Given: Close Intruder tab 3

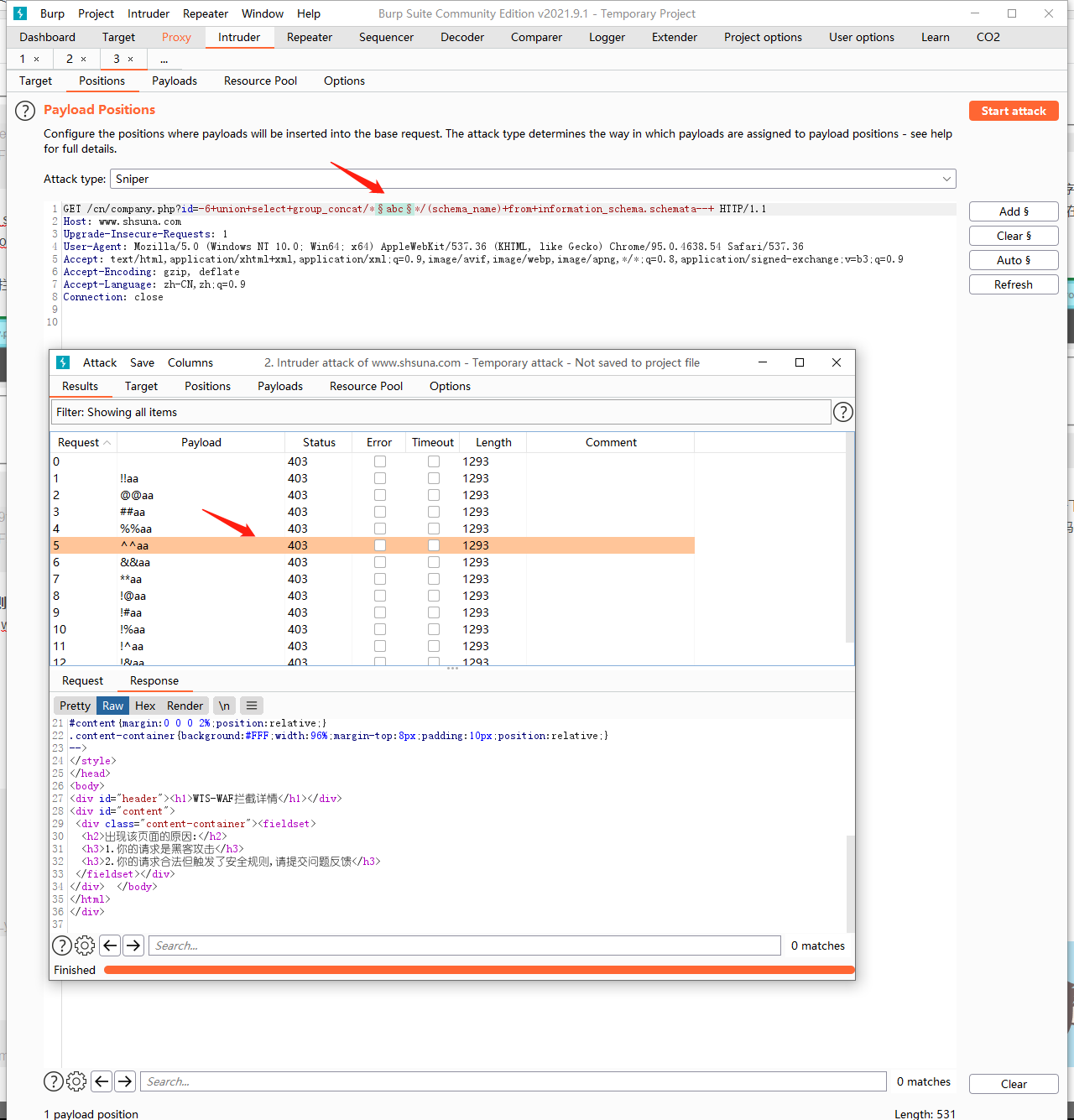Looking at the screenshot, I should pyautogui.click(x=130, y=59).
